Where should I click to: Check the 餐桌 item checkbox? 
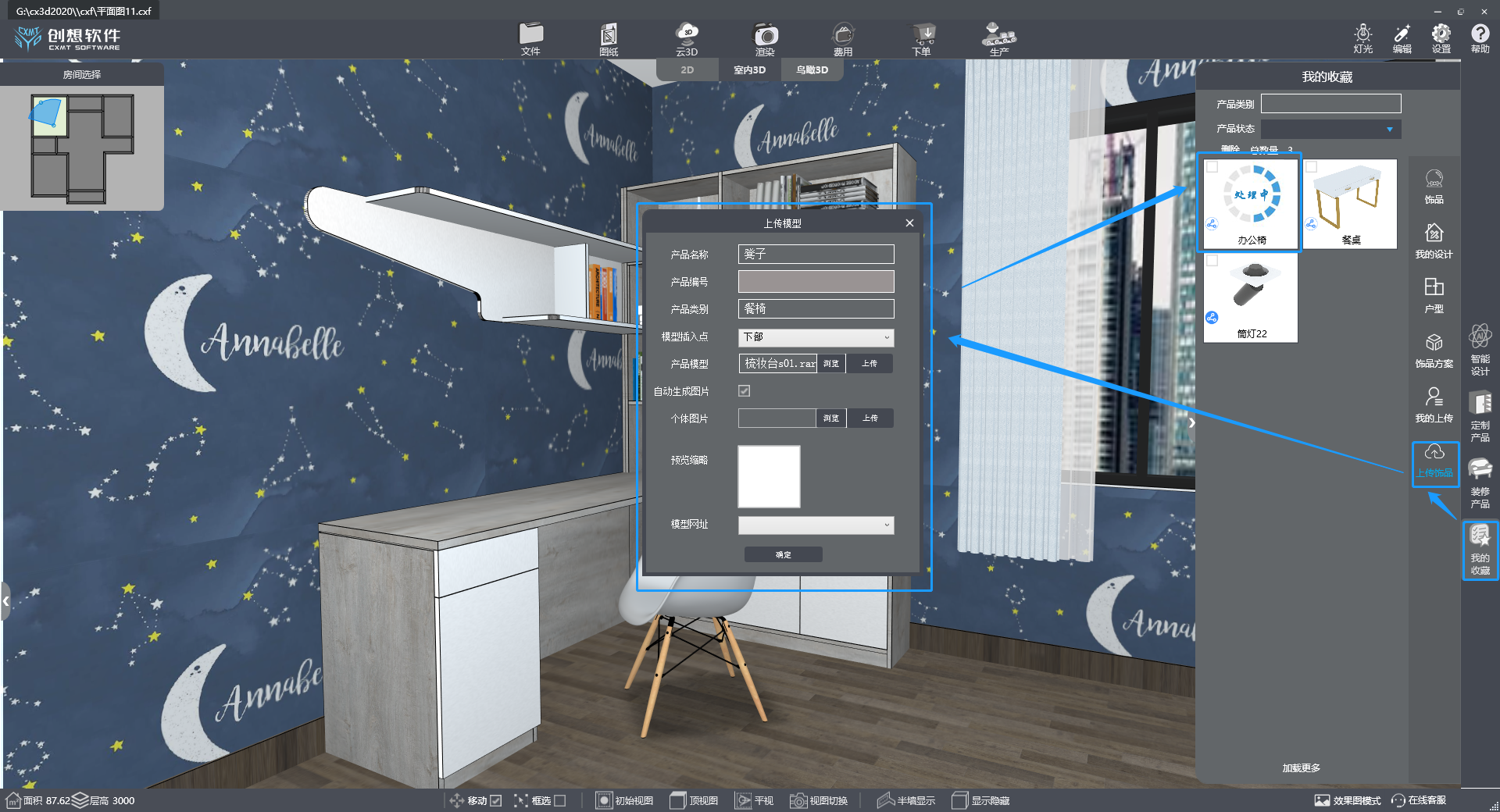(x=1311, y=166)
